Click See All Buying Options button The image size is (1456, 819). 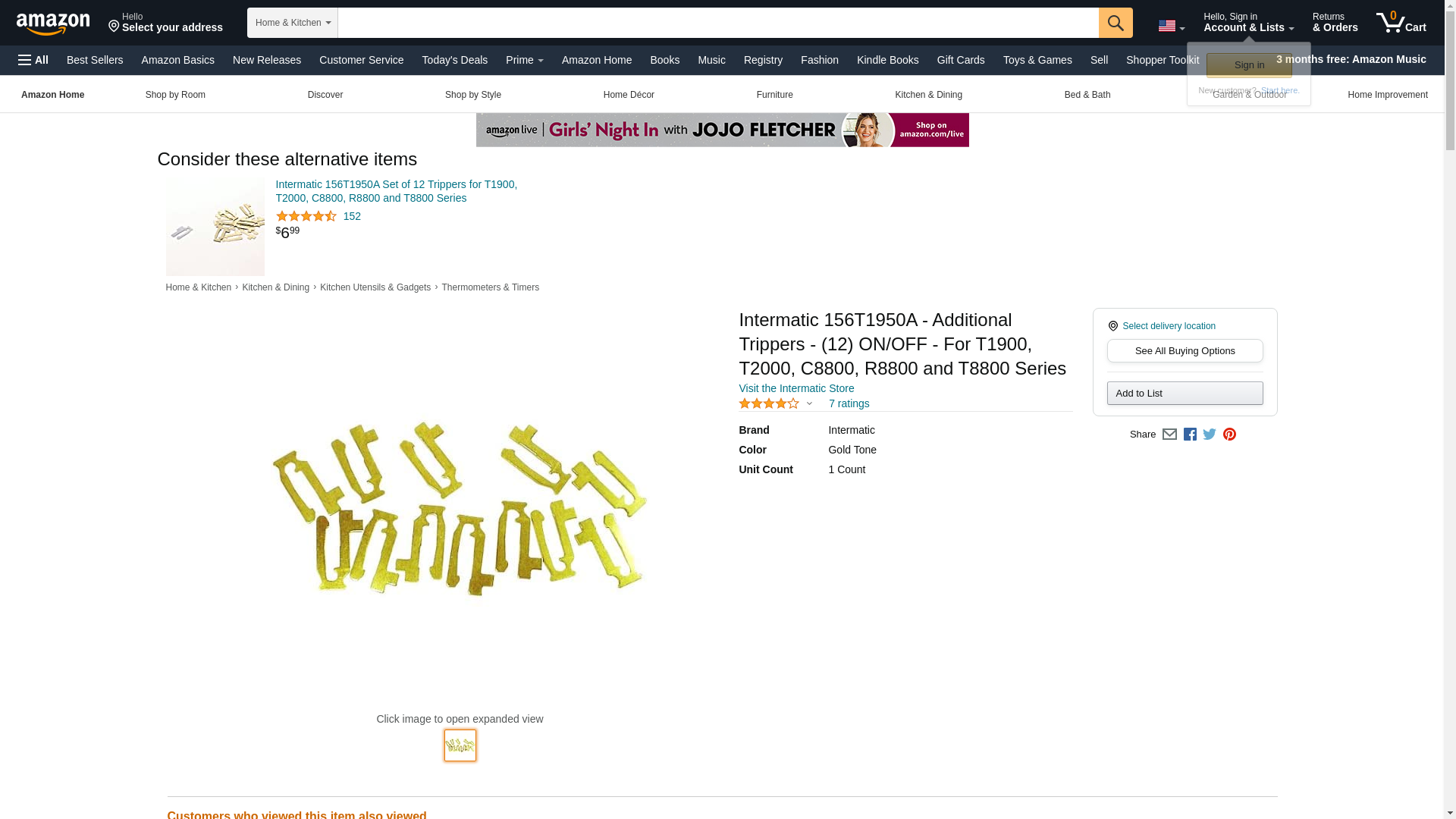(1185, 351)
